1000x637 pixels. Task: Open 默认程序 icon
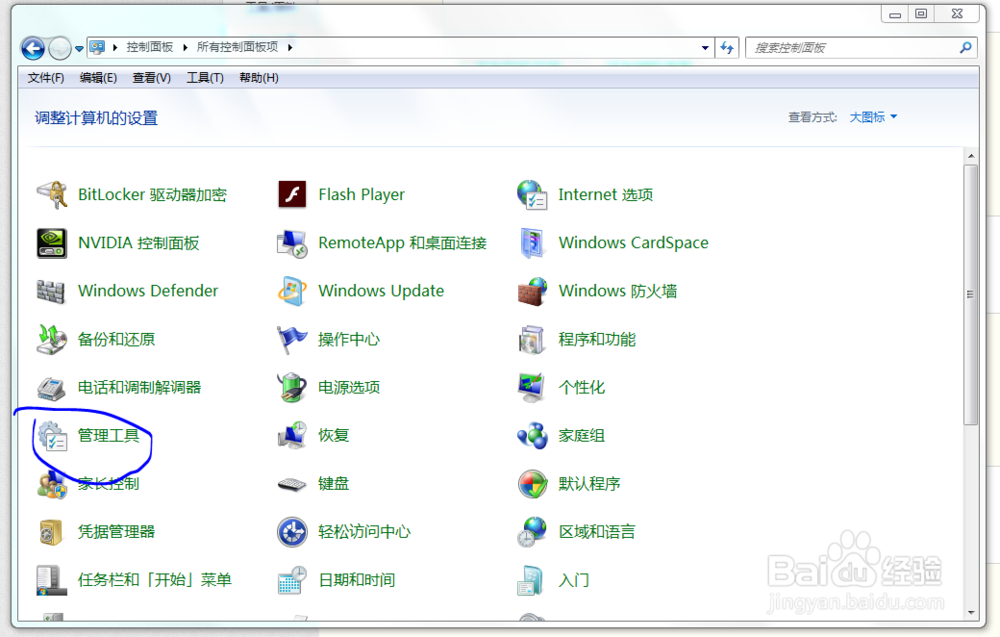[x=532, y=484]
